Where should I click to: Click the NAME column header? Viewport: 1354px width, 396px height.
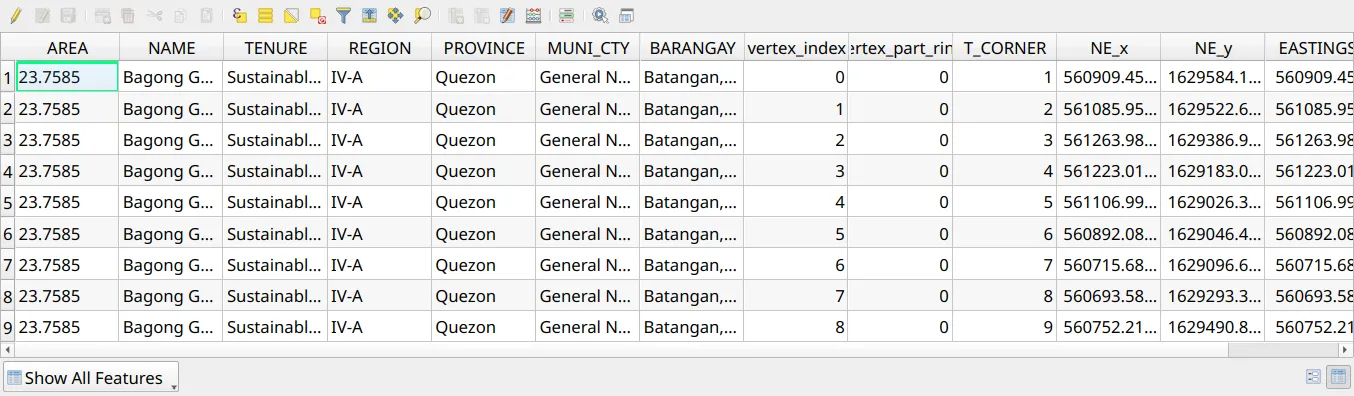pyautogui.click(x=171, y=47)
